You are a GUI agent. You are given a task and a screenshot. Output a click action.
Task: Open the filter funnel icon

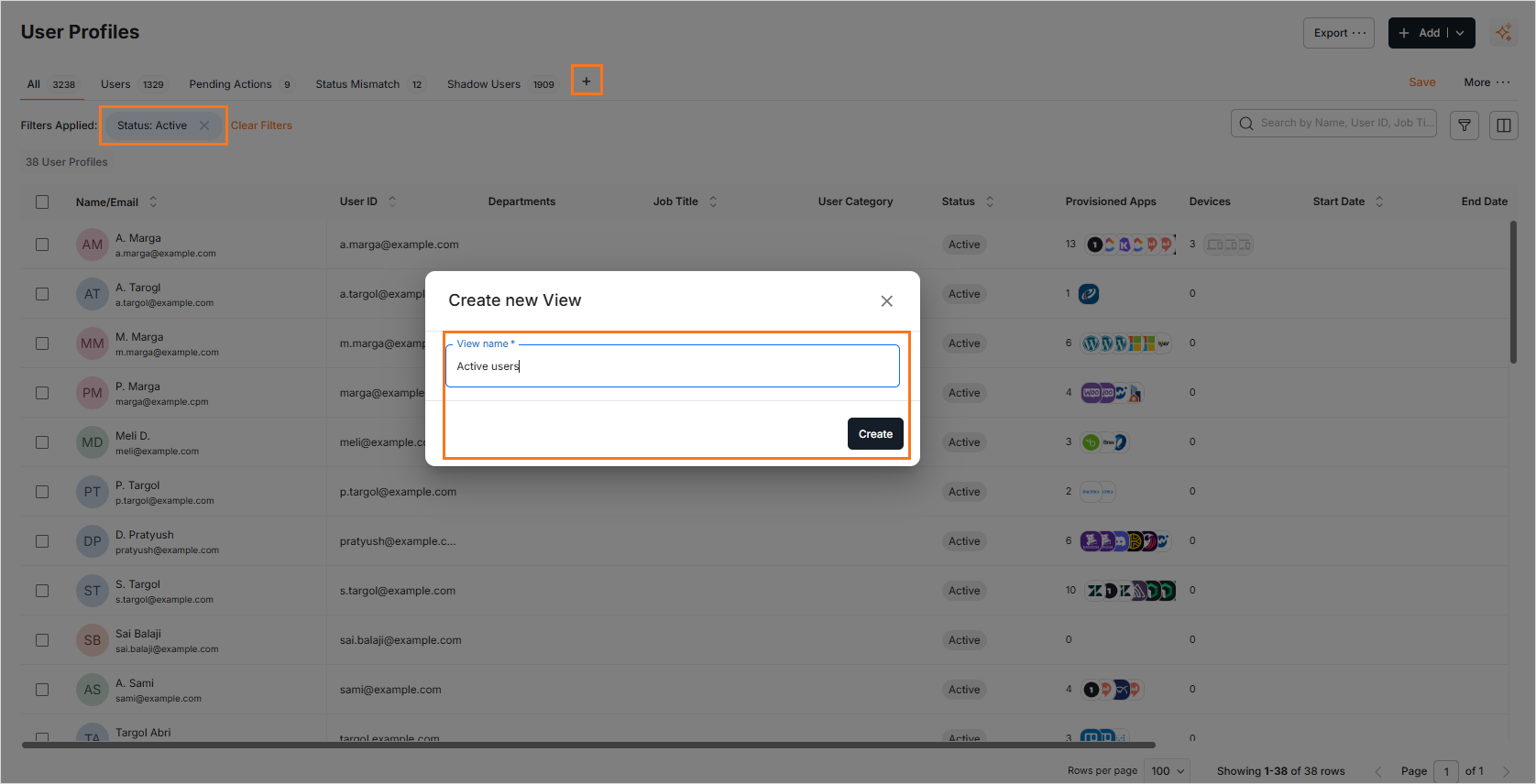point(1465,125)
